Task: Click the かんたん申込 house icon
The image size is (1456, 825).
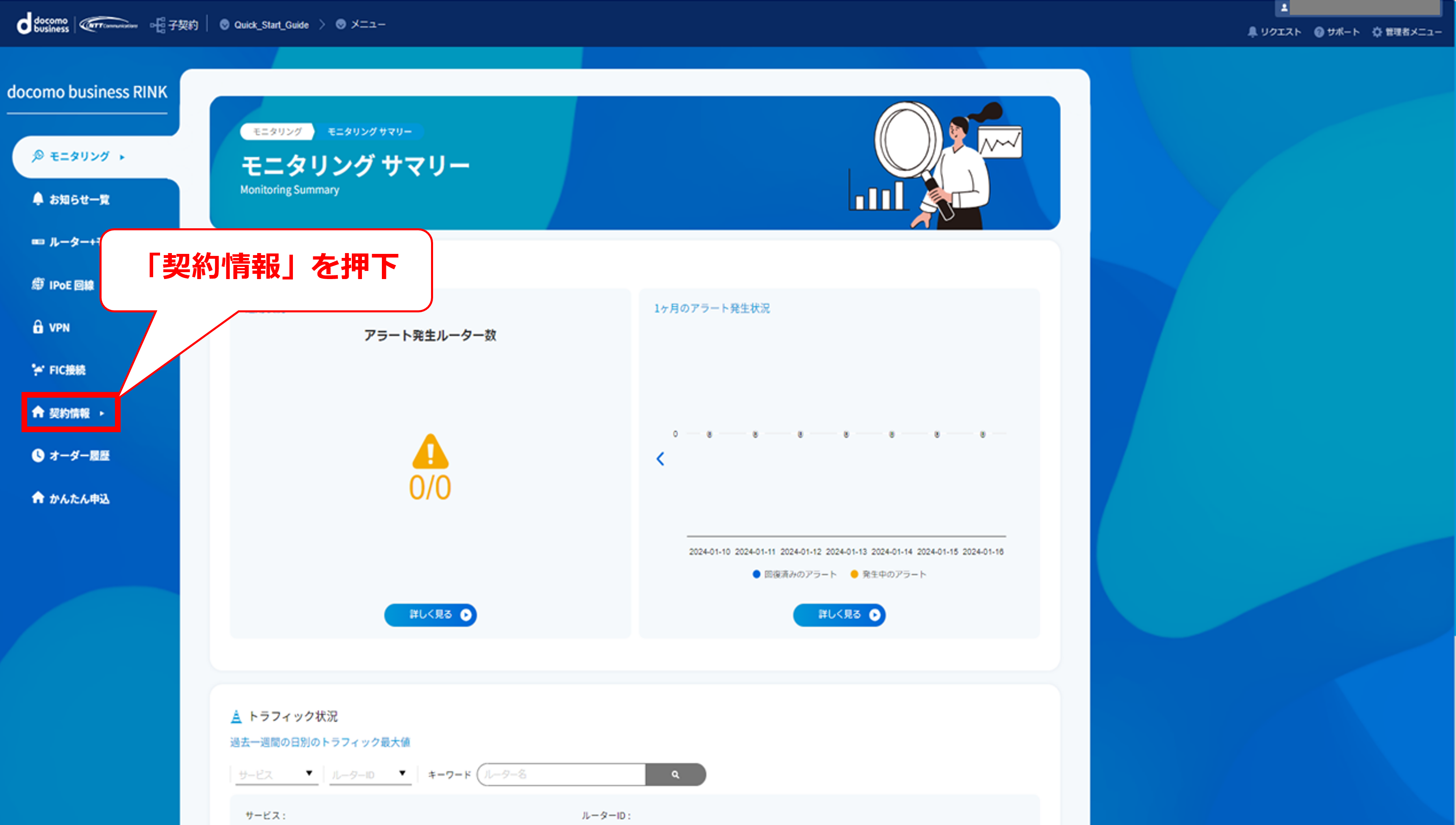Action: [38, 498]
